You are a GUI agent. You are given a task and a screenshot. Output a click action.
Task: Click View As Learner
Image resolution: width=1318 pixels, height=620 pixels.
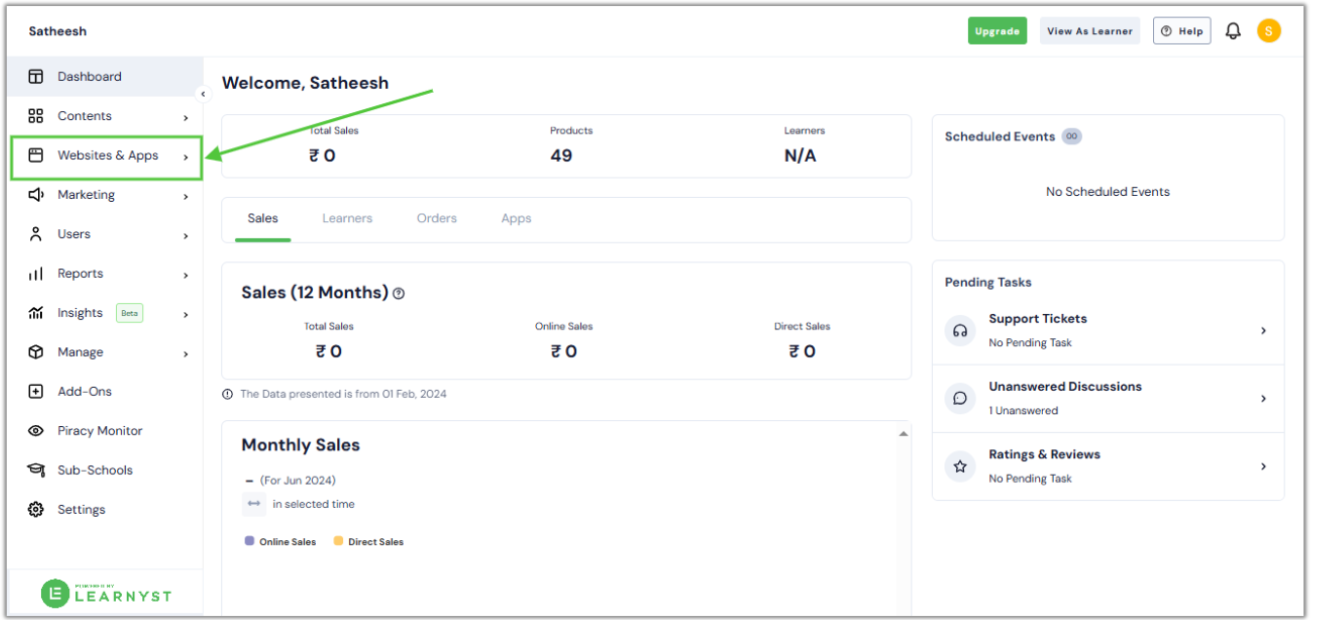(1089, 30)
